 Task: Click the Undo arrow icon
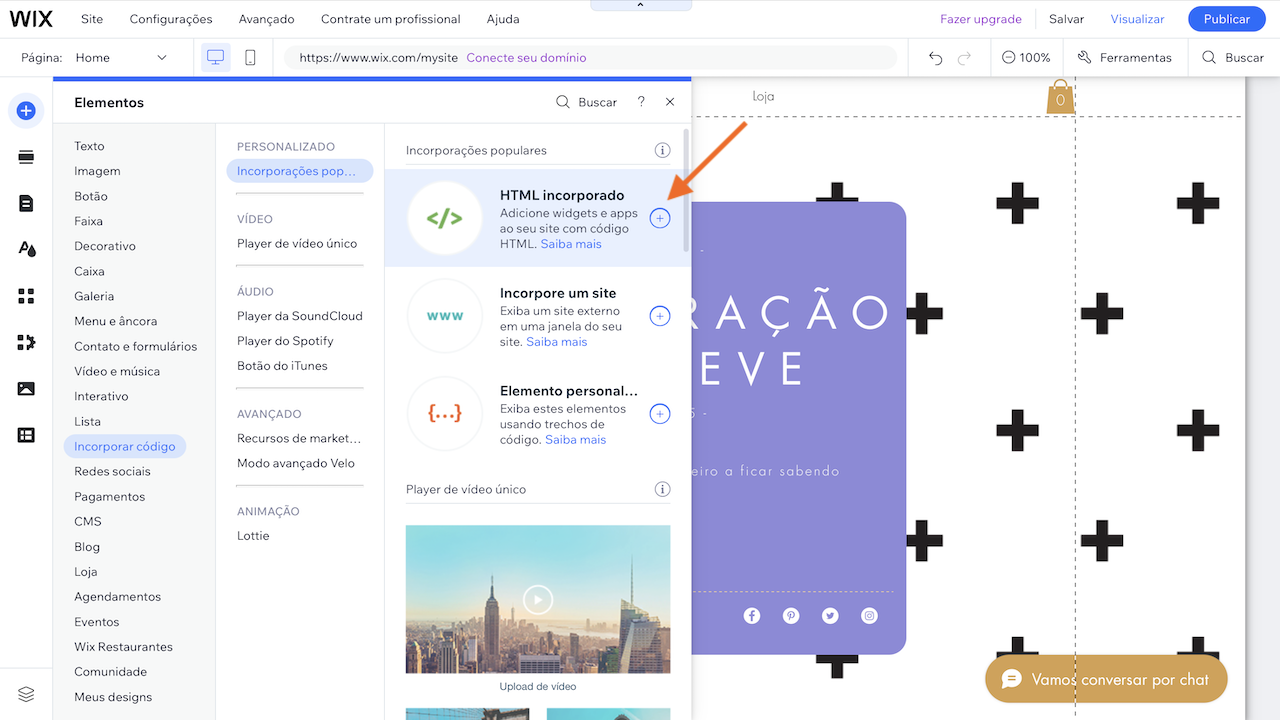pos(934,58)
